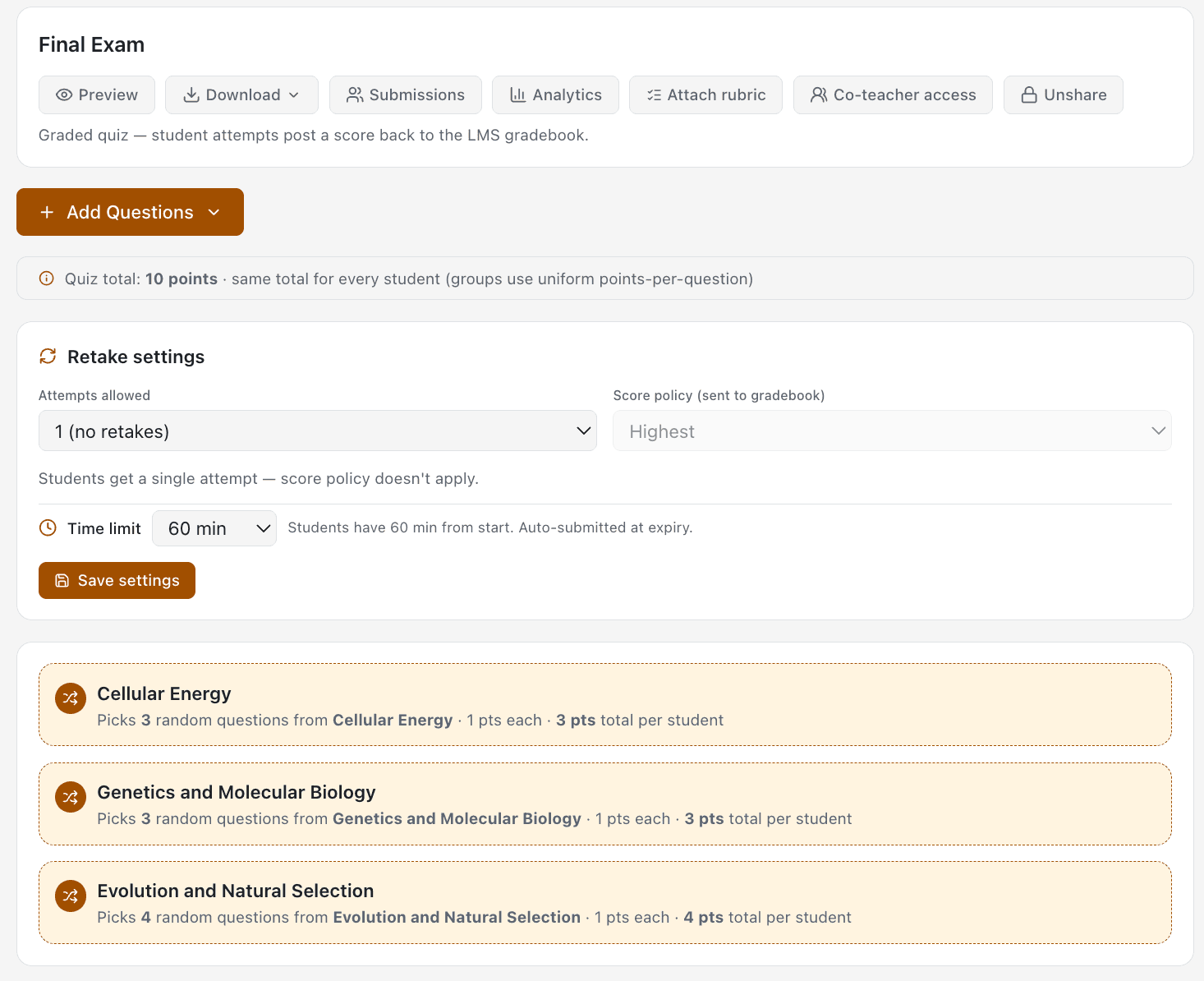
Task: Open the Analytics view
Action: (556, 95)
